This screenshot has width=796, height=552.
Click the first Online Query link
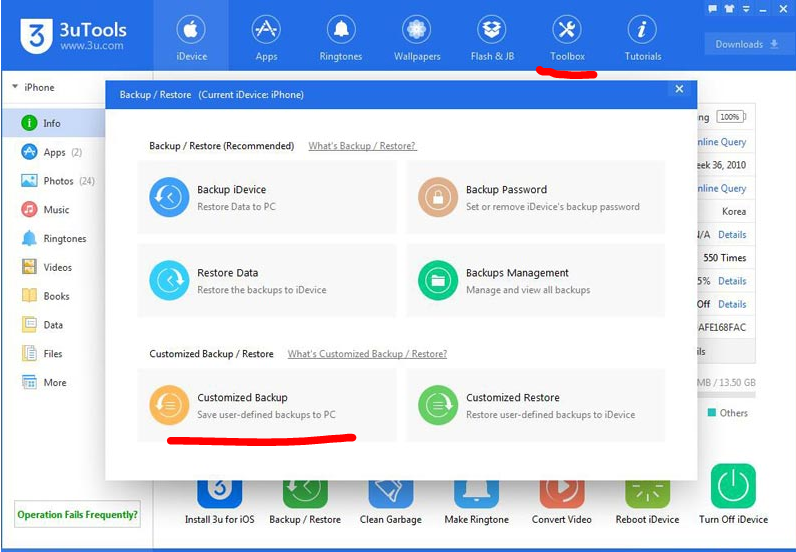click(x=721, y=142)
